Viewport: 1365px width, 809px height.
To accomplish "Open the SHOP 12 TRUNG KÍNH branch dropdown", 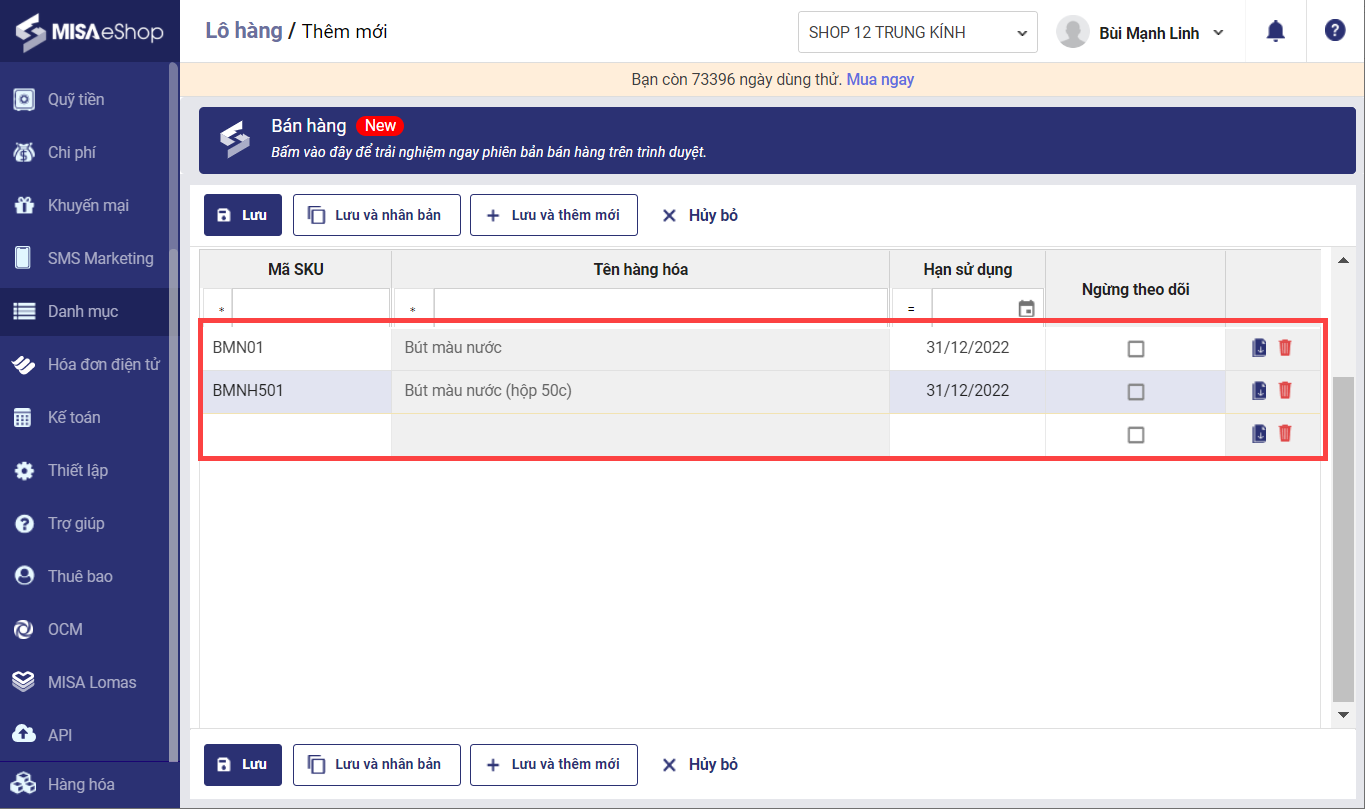I will (x=918, y=32).
